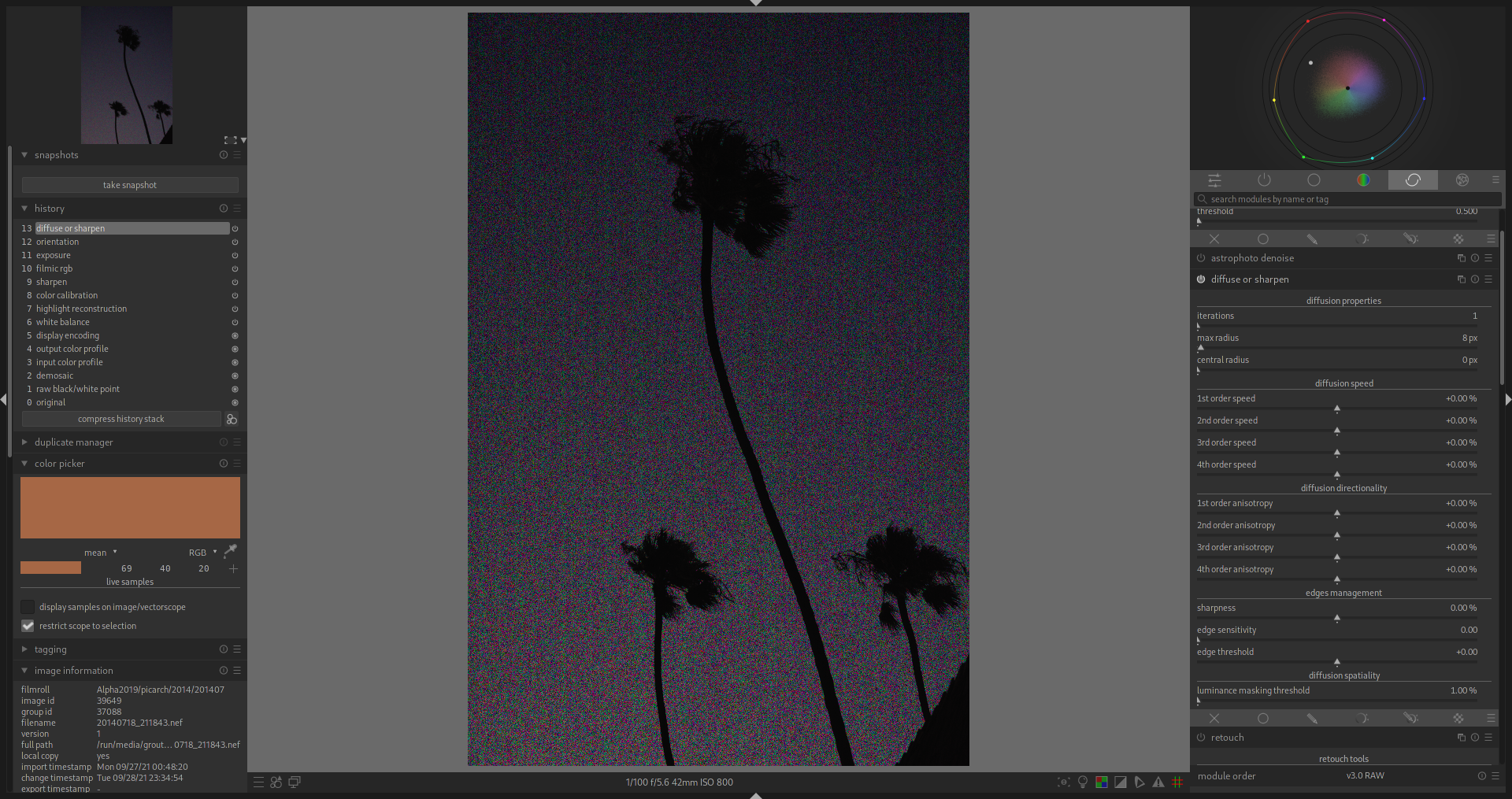Reset astrophoto denoise module parameters
Viewport: 1512px width, 799px height.
(1475, 258)
